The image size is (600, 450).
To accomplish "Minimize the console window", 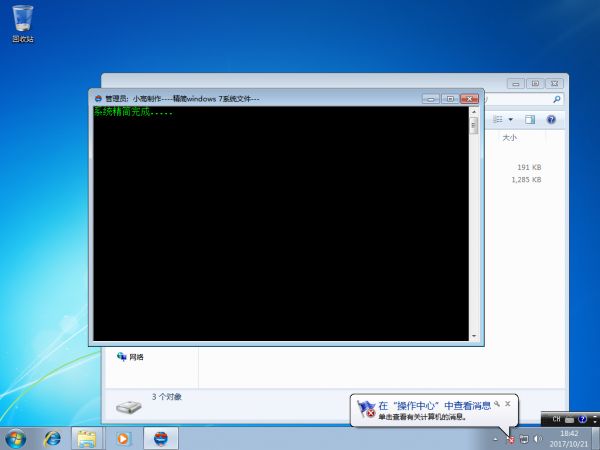I will [431, 99].
